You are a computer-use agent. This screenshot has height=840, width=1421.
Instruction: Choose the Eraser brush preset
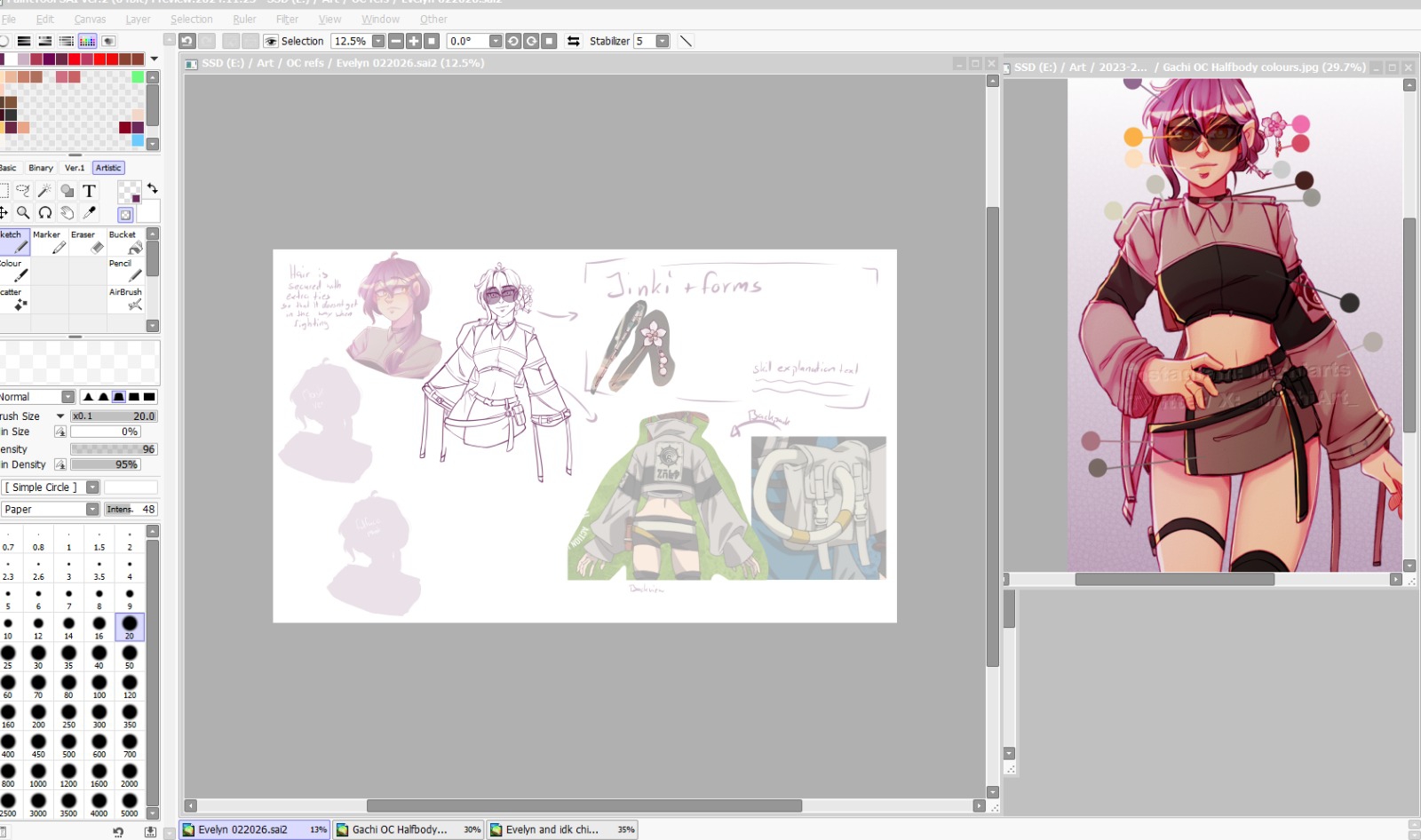(85, 242)
